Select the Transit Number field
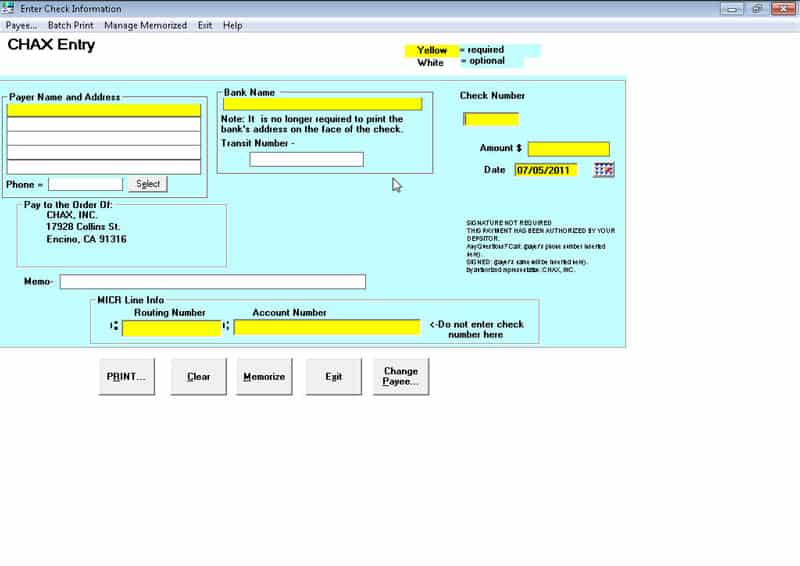 point(306,159)
